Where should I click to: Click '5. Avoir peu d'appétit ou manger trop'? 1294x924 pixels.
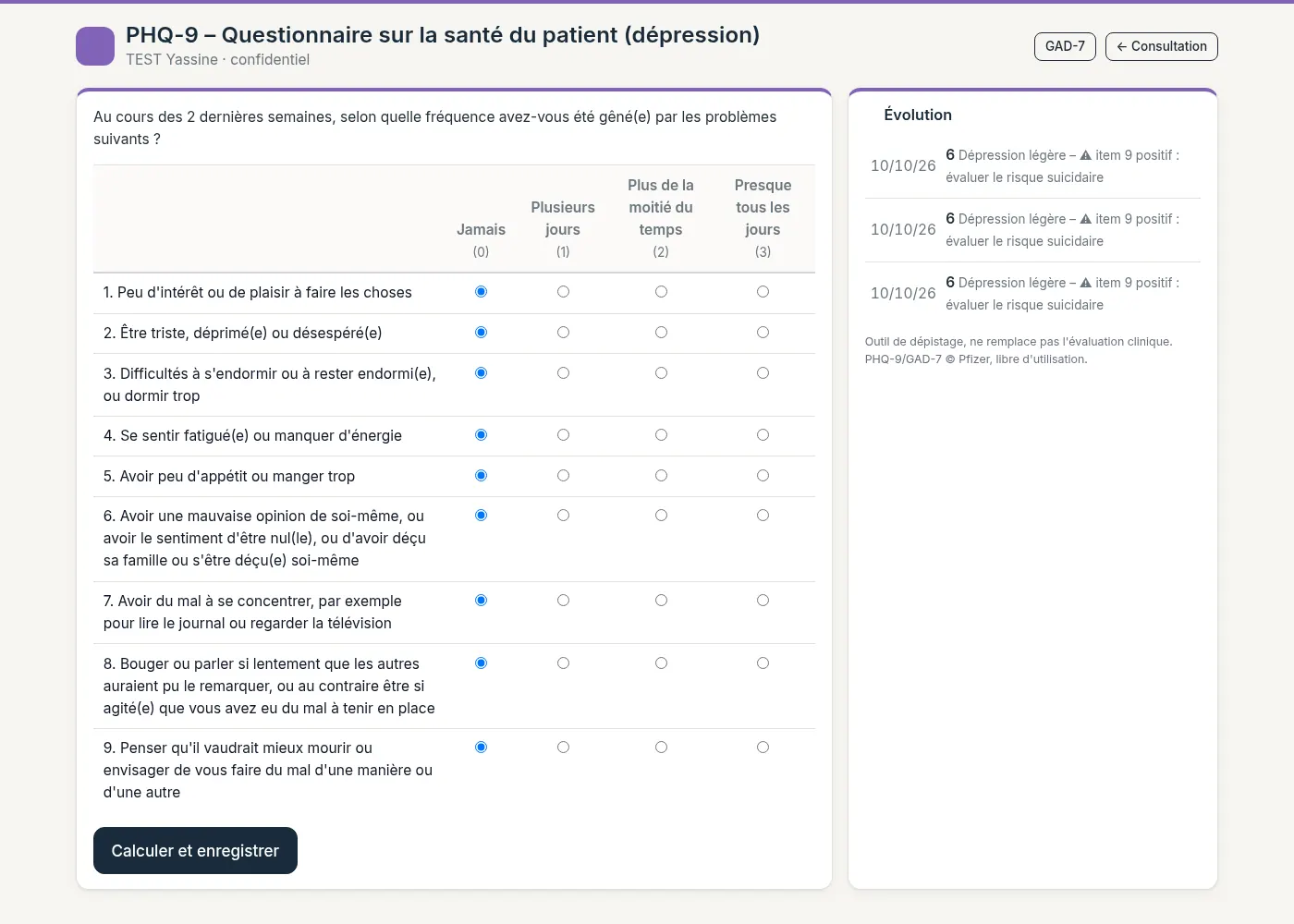click(229, 477)
